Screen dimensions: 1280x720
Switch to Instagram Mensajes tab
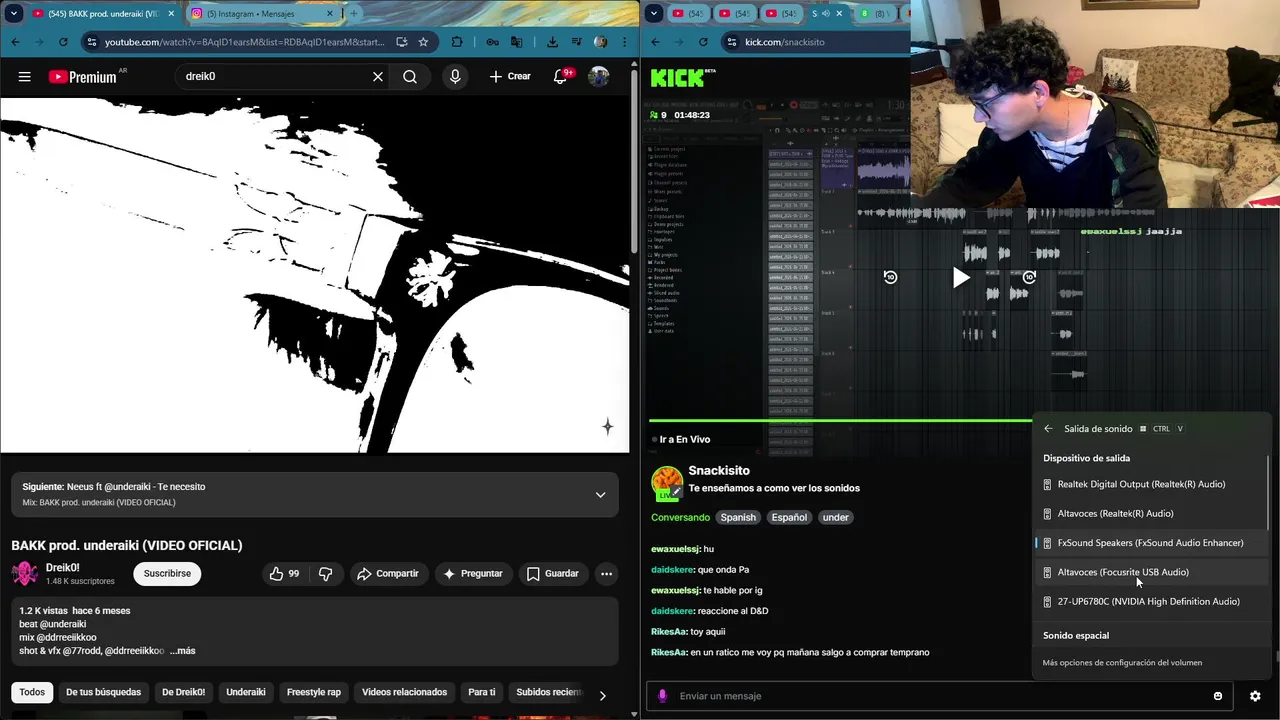pyautogui.click(x=262, y=14)
